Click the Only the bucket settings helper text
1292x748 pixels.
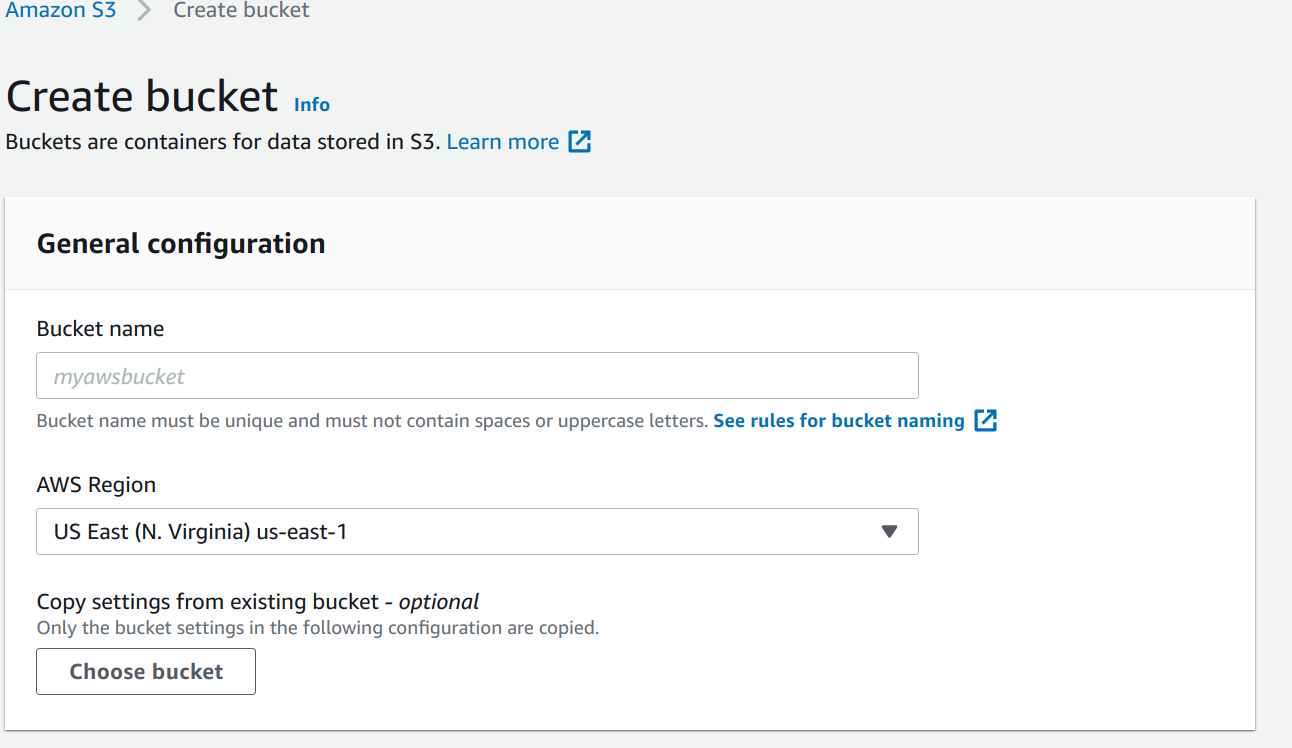[317, 629]
